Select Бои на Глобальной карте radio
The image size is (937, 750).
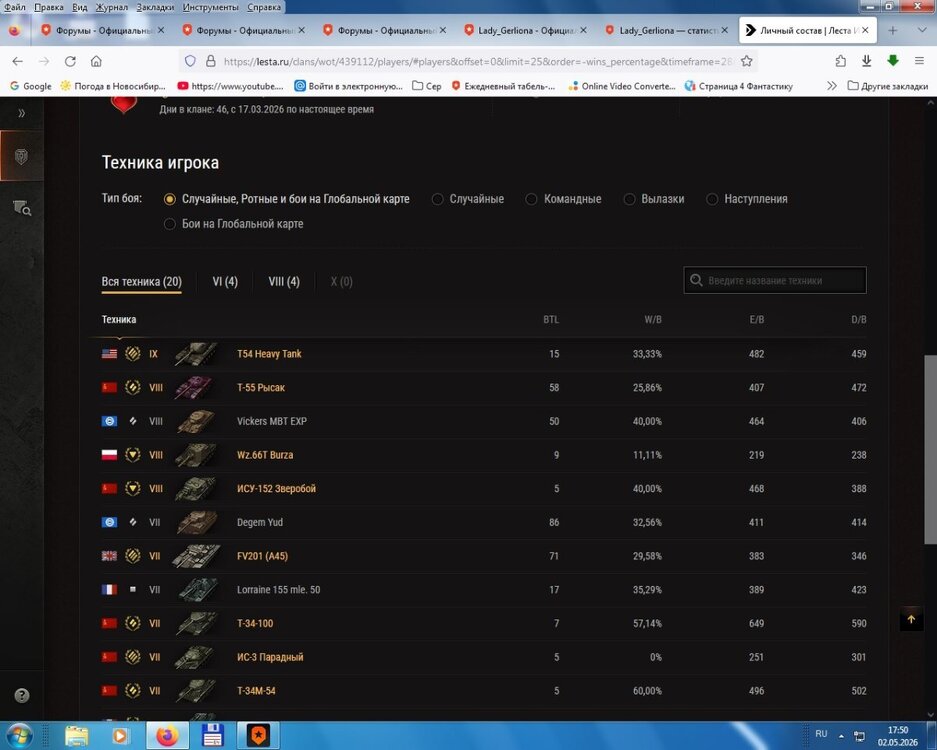pyautogui.click(x=170, y=224)
